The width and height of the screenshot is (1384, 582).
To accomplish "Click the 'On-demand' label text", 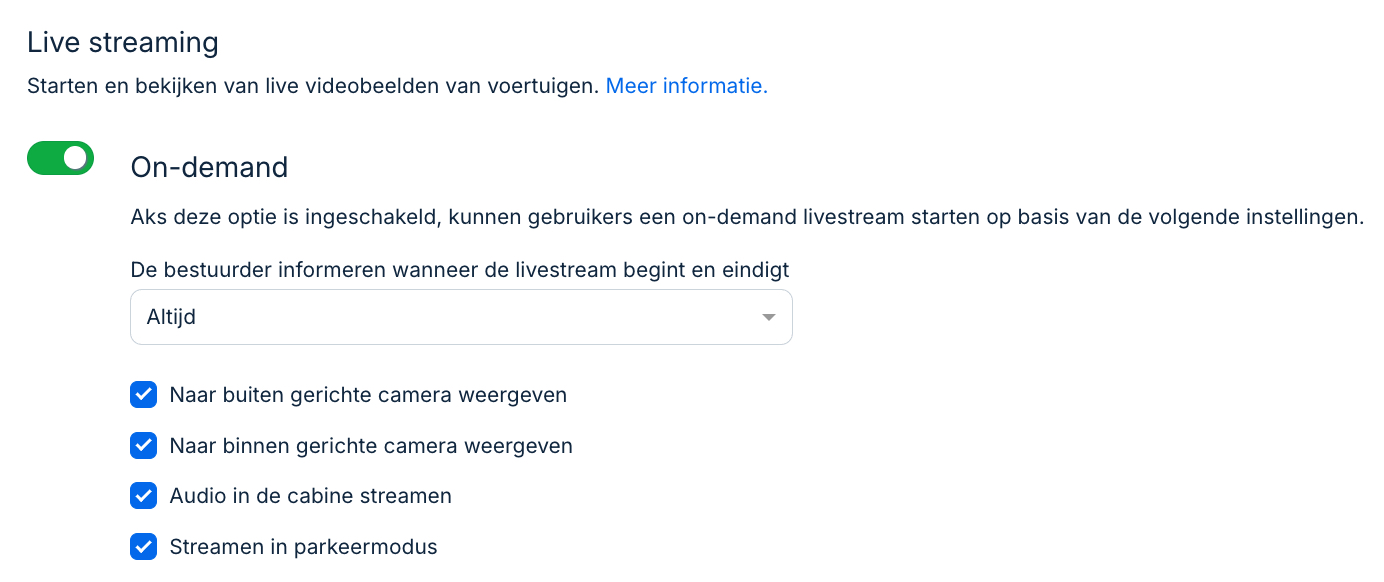I will coord(208,166).
